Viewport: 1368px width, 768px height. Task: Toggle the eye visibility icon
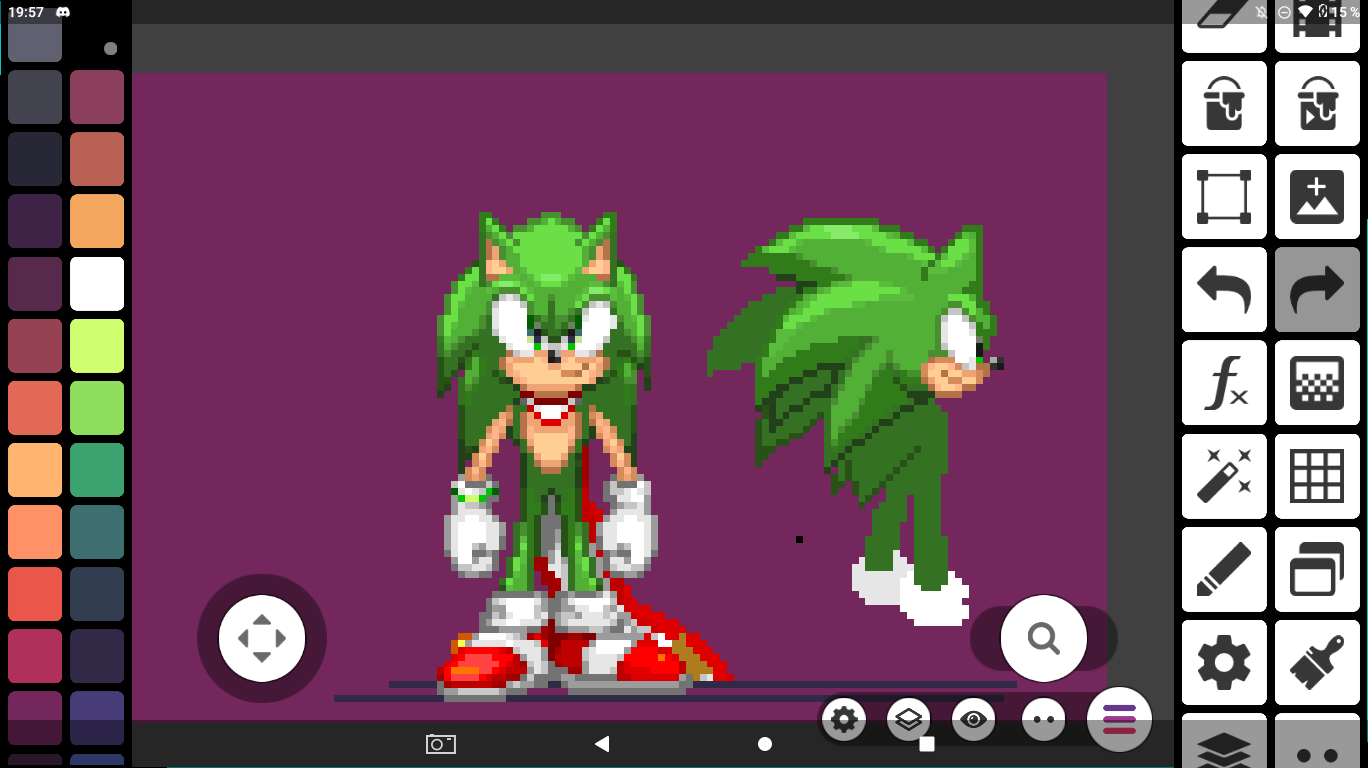[x=973, y=719]
